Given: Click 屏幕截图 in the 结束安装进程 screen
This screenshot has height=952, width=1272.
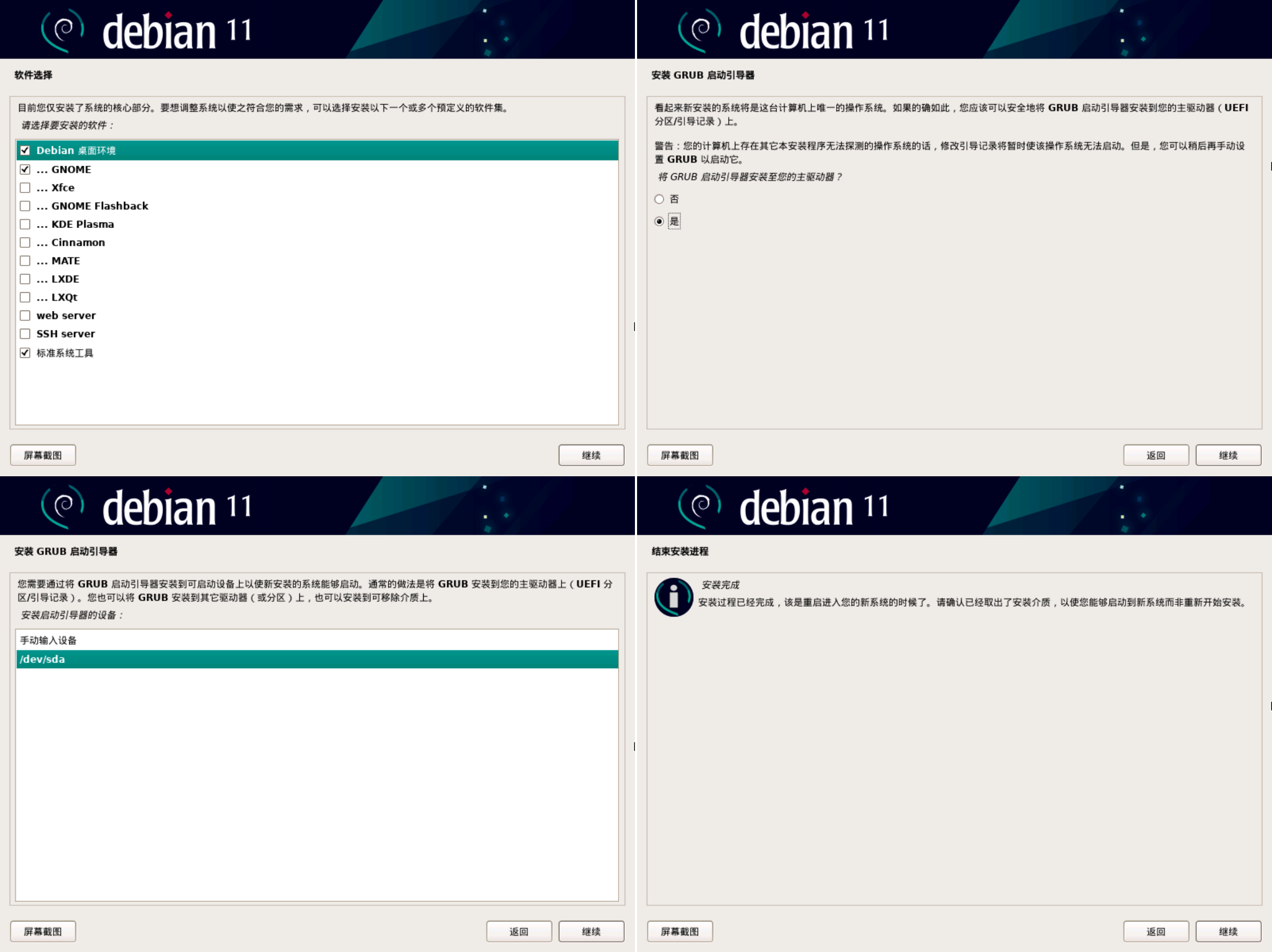Looking at the screenshot, I should pyautogui.click(x=679, y=931).
